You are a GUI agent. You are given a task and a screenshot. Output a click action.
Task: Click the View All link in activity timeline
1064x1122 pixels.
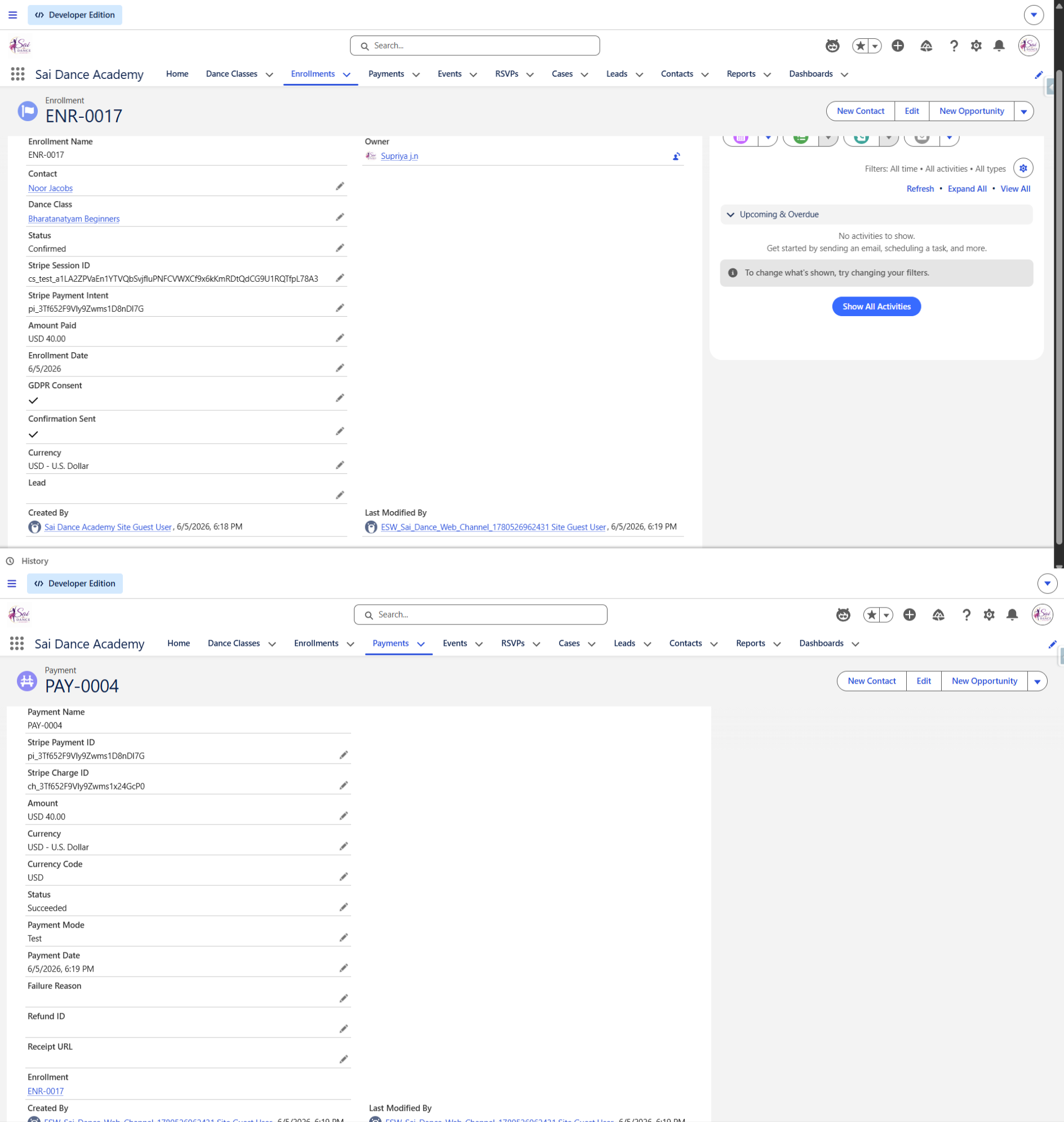pos(1015,189)
